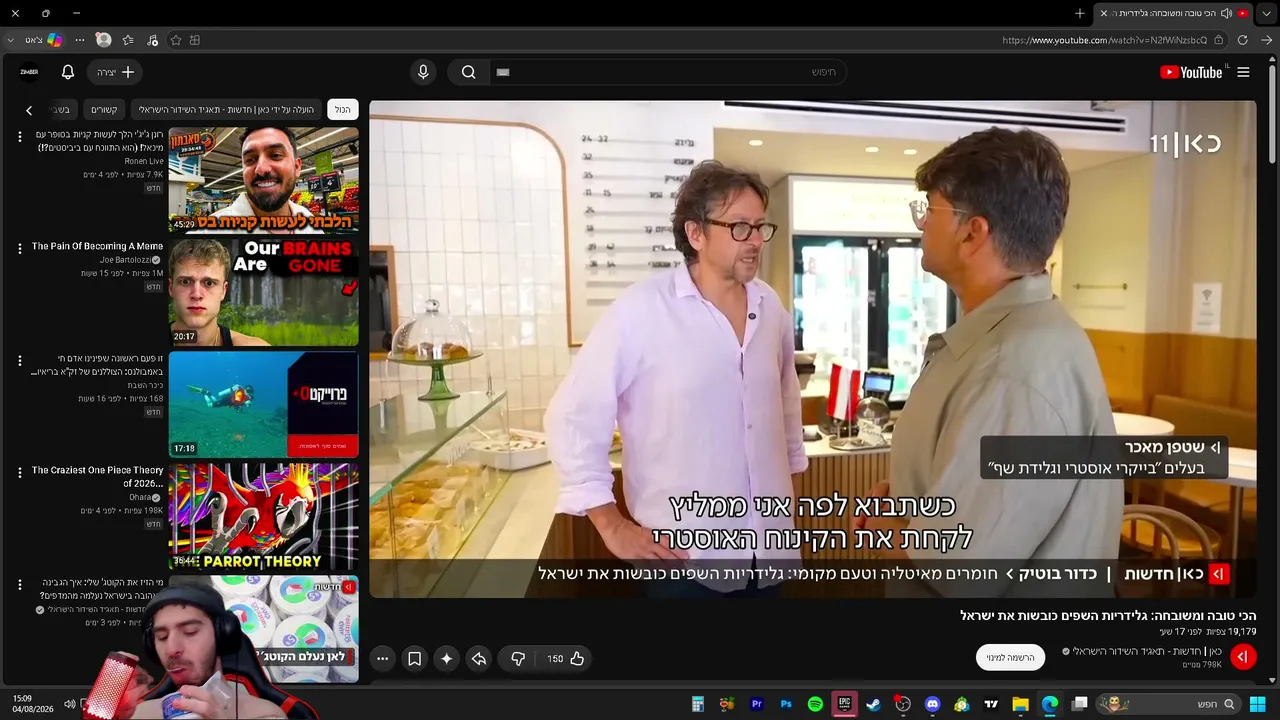This screenshot has width=1280, height=720.
Task: Click the address bar URL
Action: point(1105,40)
